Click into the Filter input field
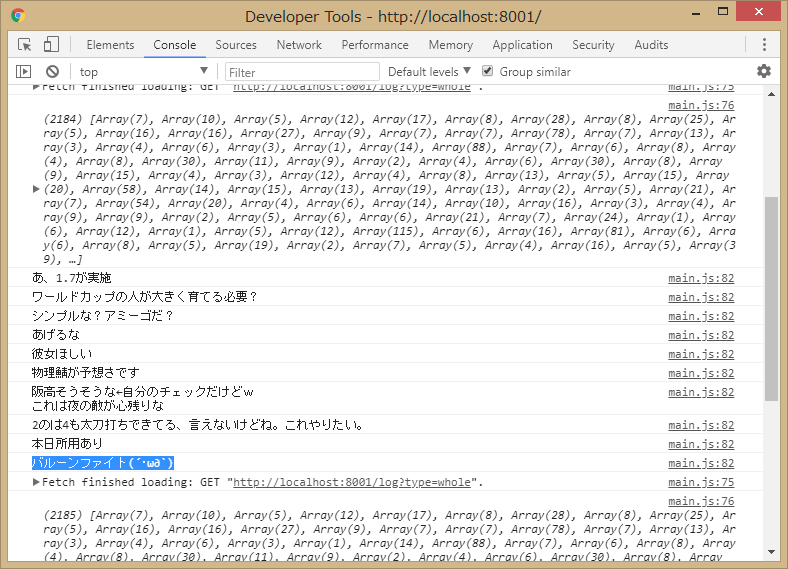 point(302,72)
